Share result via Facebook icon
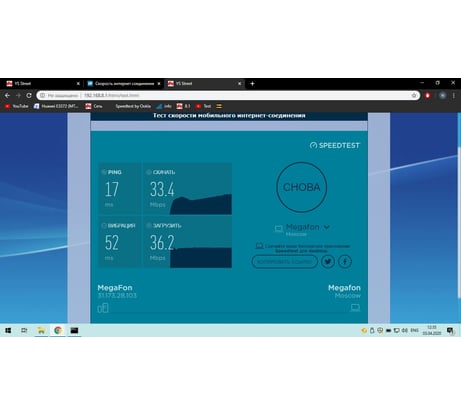The height and width of the screenshot is (415, 461). (345, 262)
